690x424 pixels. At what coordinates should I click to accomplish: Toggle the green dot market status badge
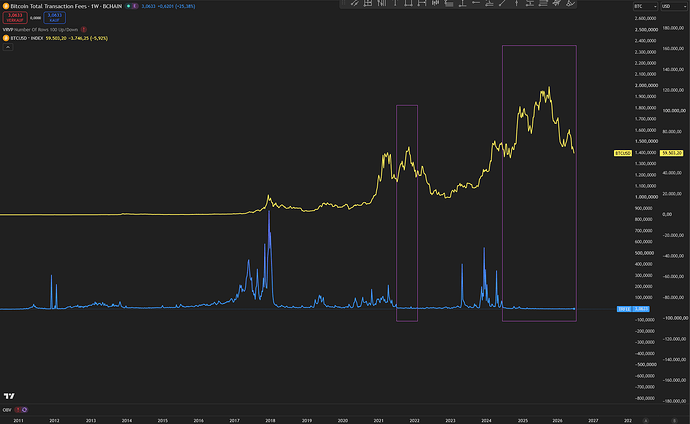[128, 6]
